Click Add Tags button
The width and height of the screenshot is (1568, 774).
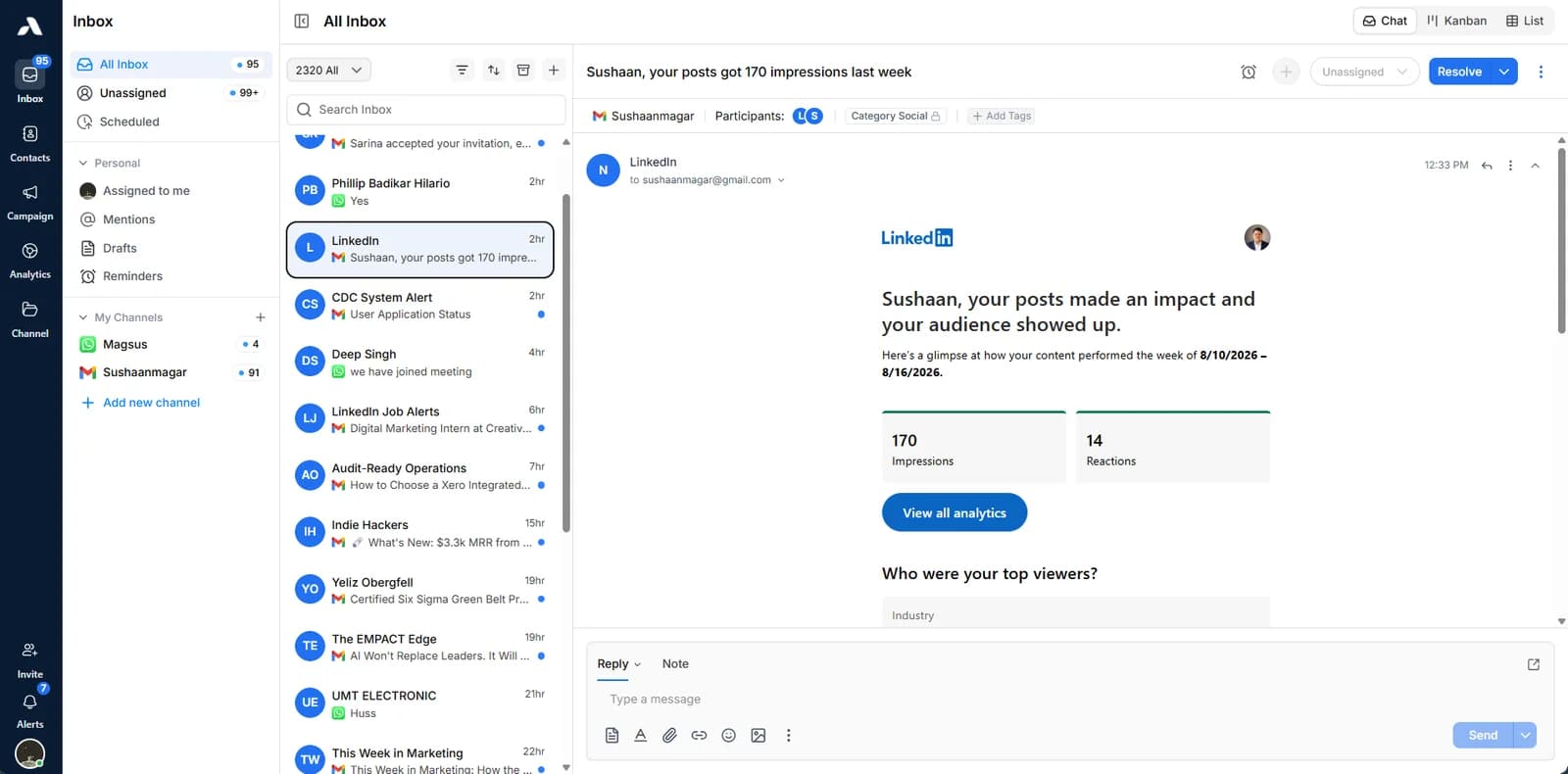point(1002,116)
